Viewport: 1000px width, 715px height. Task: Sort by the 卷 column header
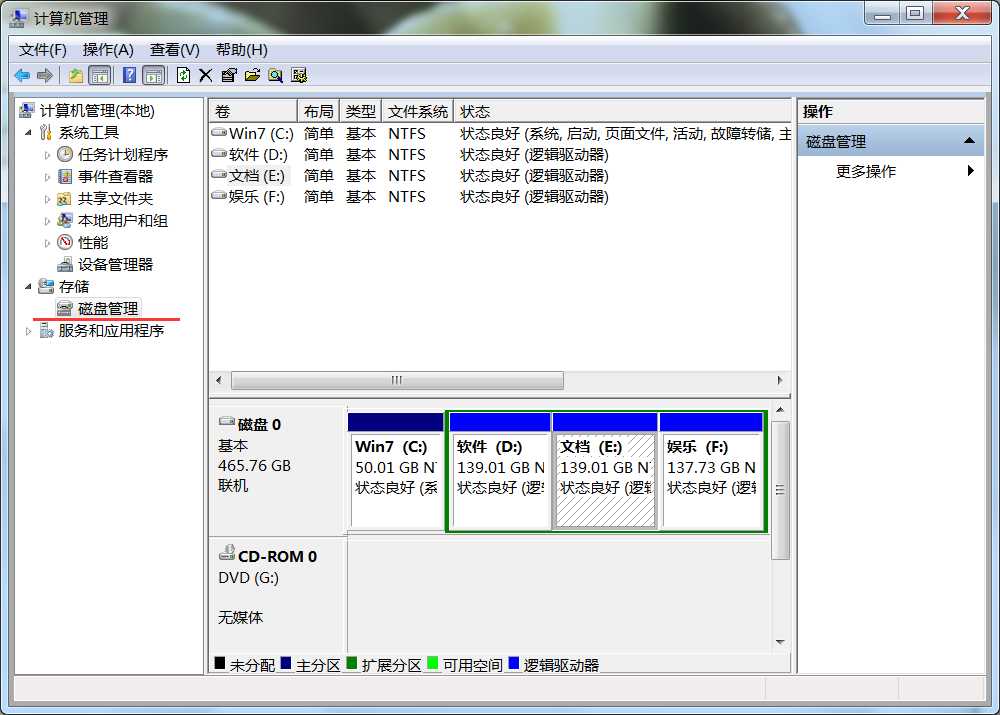(x=253, y=111)
